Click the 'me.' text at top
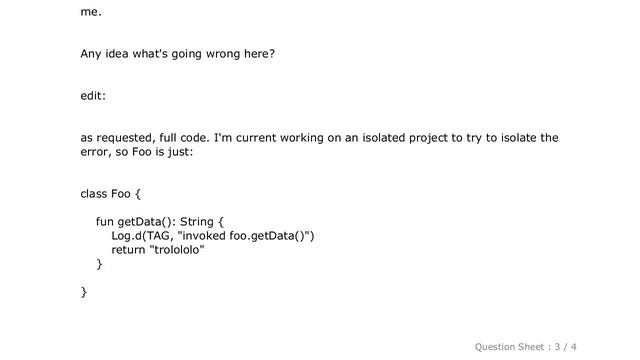Viewport: 640px width, 360px height. pyautogui.click(x=91, y=12)
